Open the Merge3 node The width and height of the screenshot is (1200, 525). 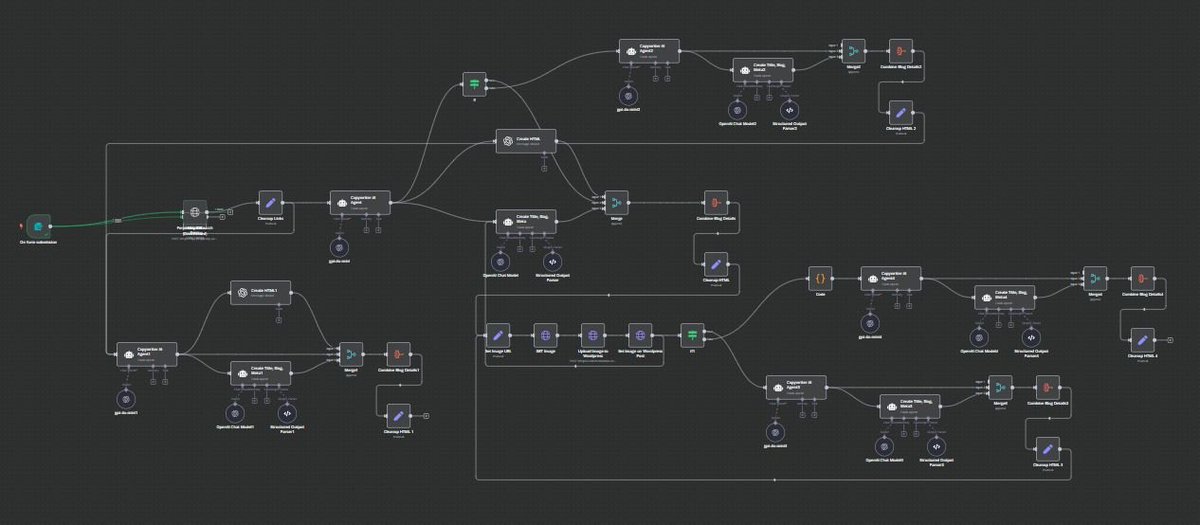(1001, 387)
